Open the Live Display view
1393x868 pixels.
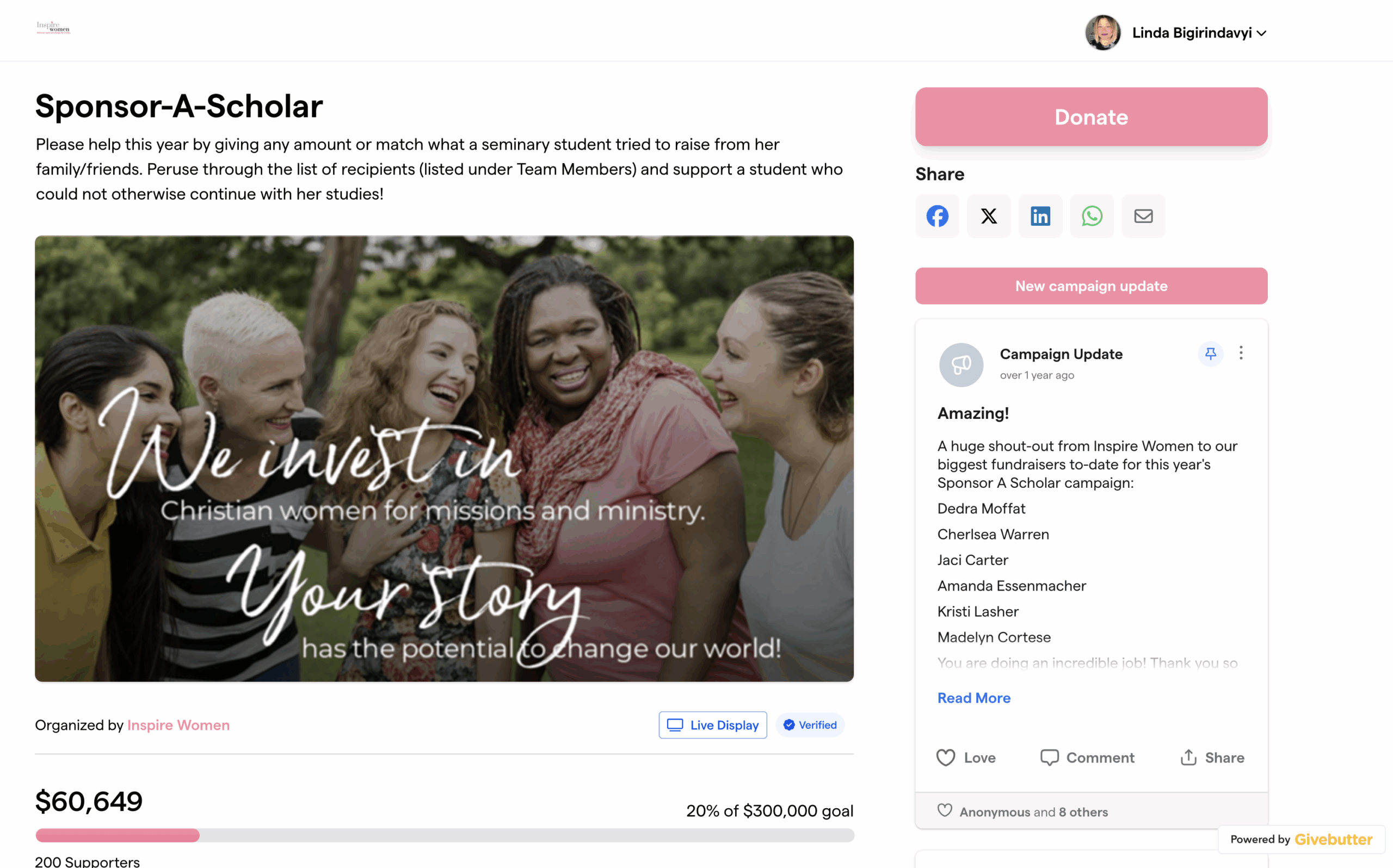(x=713, y=725)
